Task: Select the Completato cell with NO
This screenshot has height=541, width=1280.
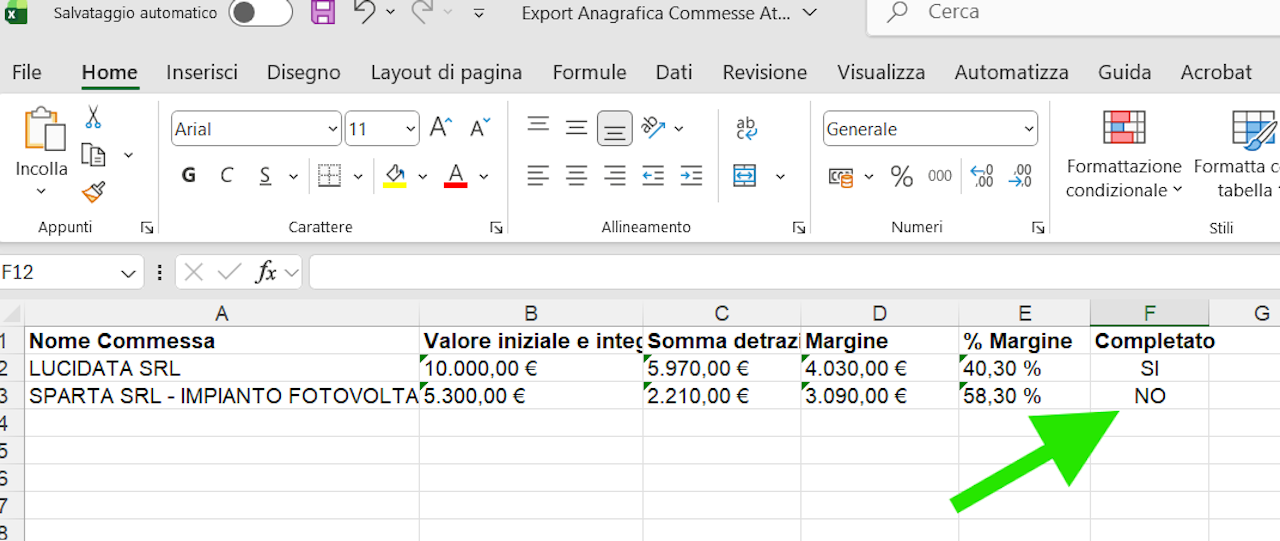Action: coord(1149,396)
